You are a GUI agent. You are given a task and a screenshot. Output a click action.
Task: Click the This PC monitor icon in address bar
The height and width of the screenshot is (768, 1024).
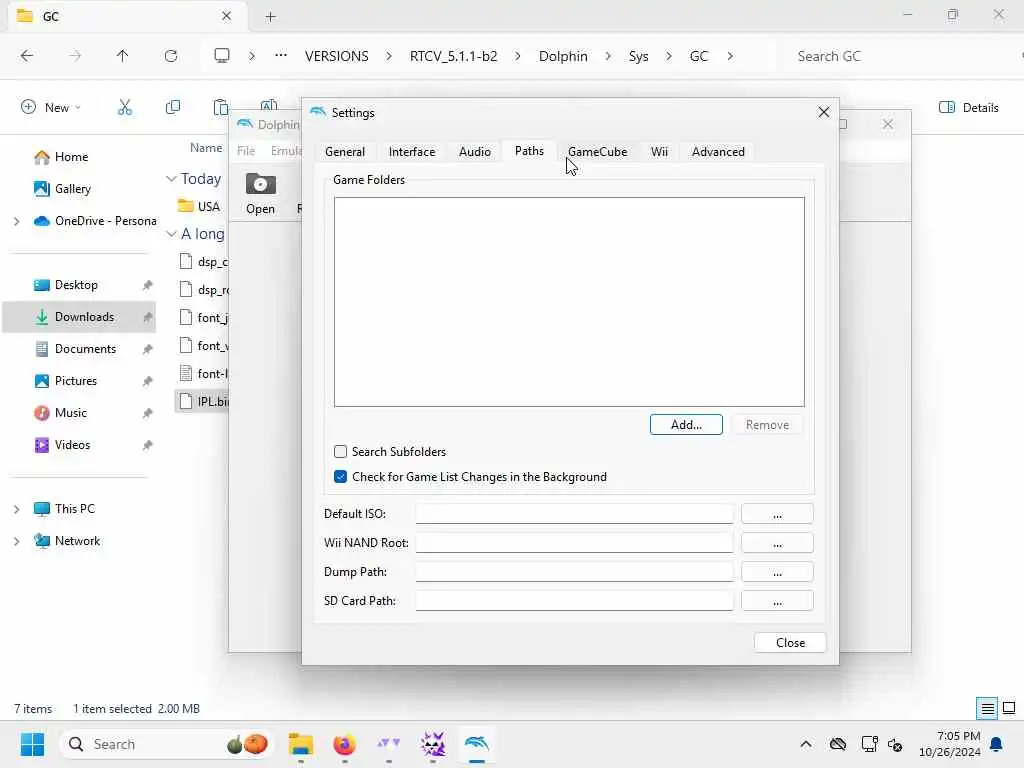(x=222, y=56)
